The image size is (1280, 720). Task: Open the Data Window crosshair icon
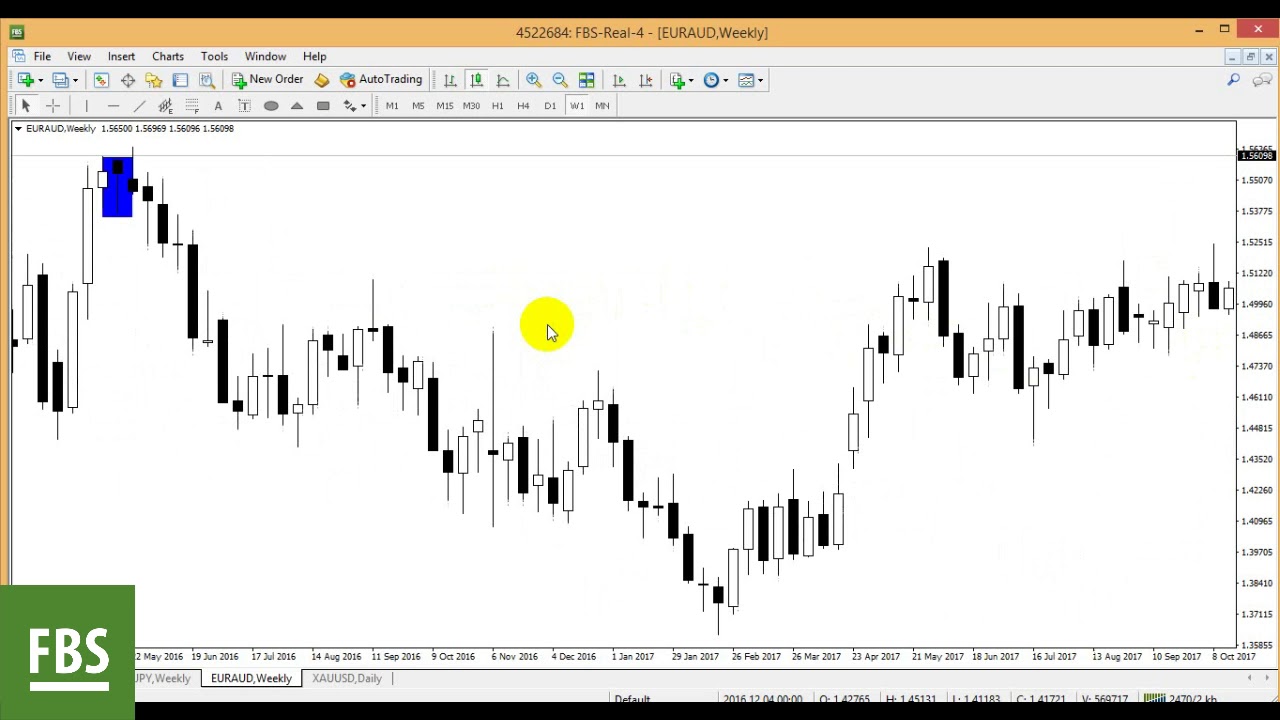point(128,80)
